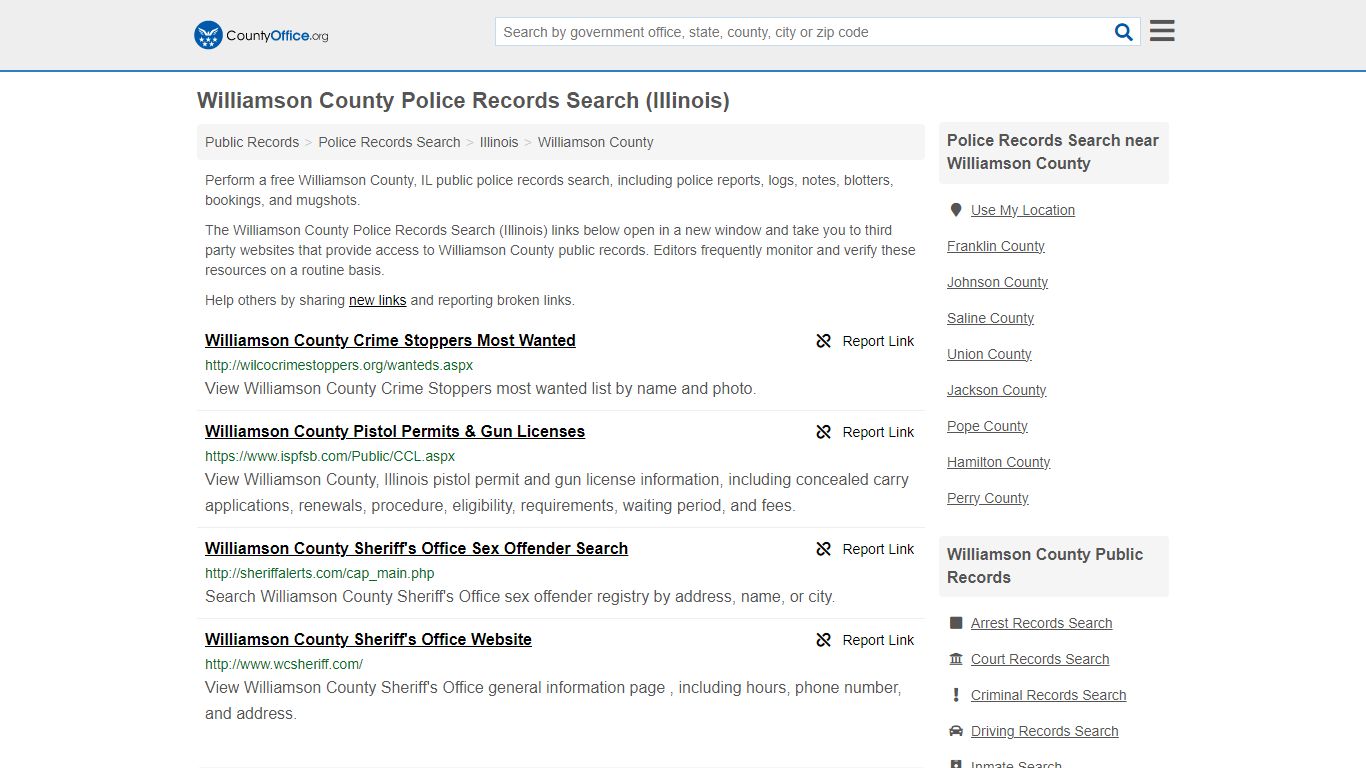Select Williamson County breadcrumb
1366x768 pixels.
tap(596, 142)
